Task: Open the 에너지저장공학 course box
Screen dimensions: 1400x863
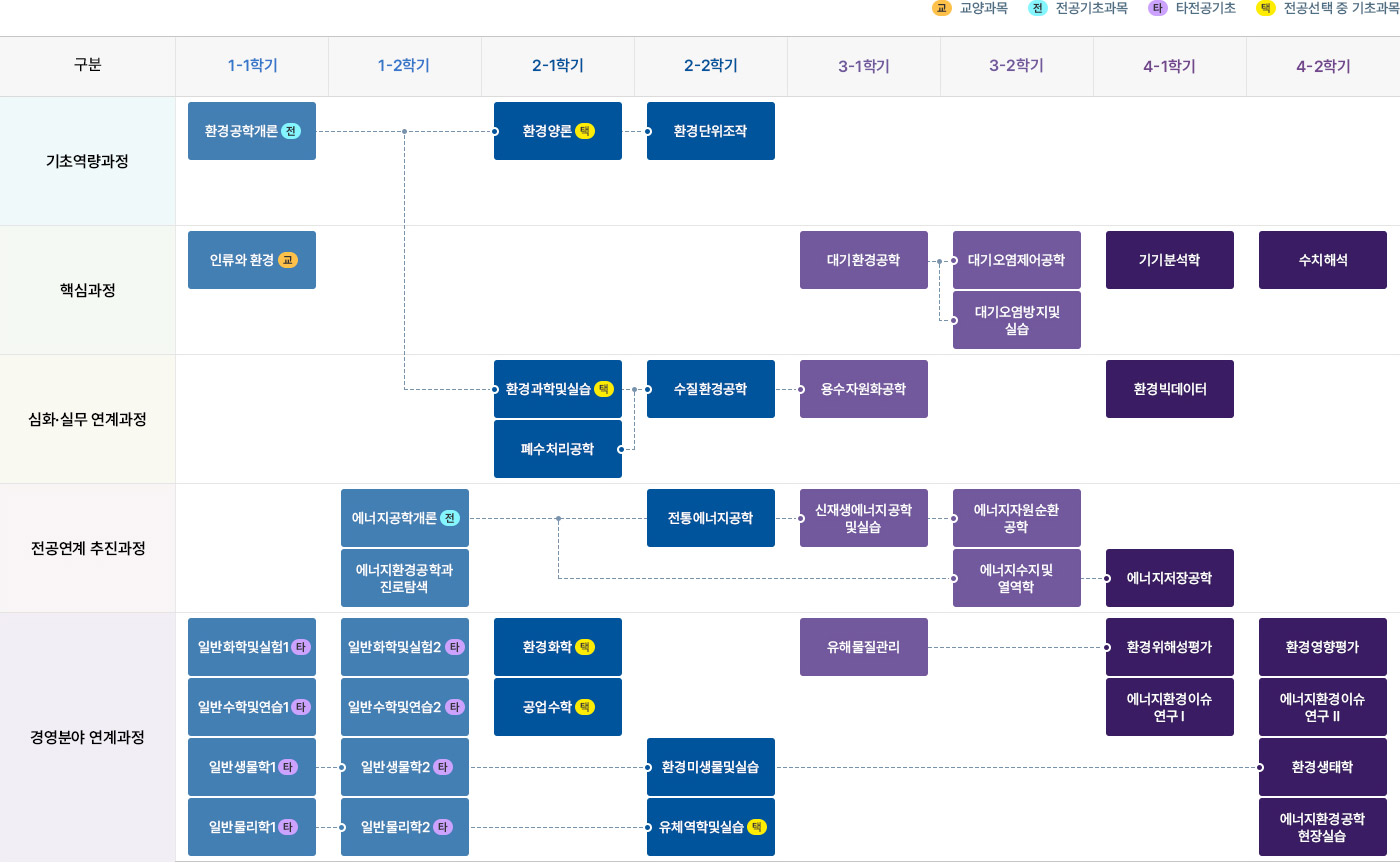Action: pyautogui.click(x=1170, y=578)
